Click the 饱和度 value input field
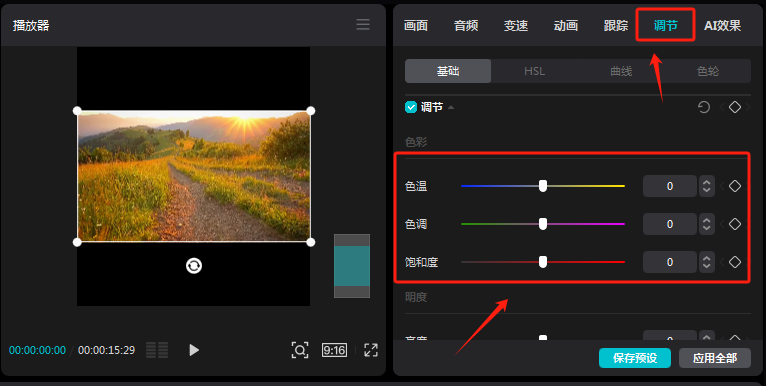This screenshot has width=766, height=386. [x=670, y=262]
